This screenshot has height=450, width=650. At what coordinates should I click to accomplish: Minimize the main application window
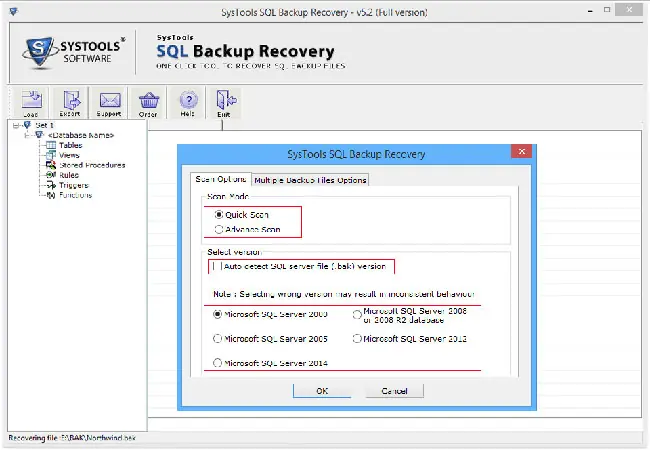coord(590,11)
